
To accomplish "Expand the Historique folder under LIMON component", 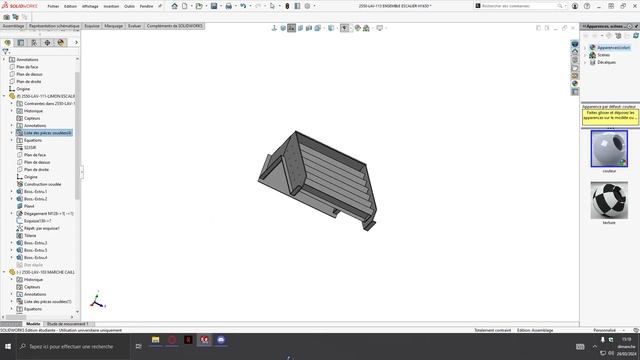I will [x=11, y=111].
